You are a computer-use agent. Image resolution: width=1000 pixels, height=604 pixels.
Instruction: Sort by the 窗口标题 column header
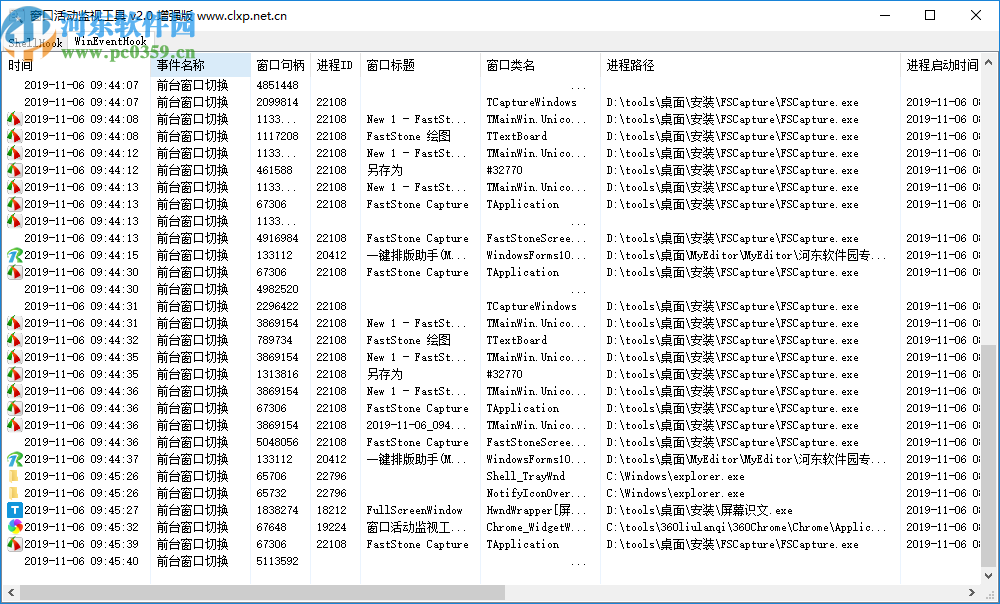click(x=420, y=65)
